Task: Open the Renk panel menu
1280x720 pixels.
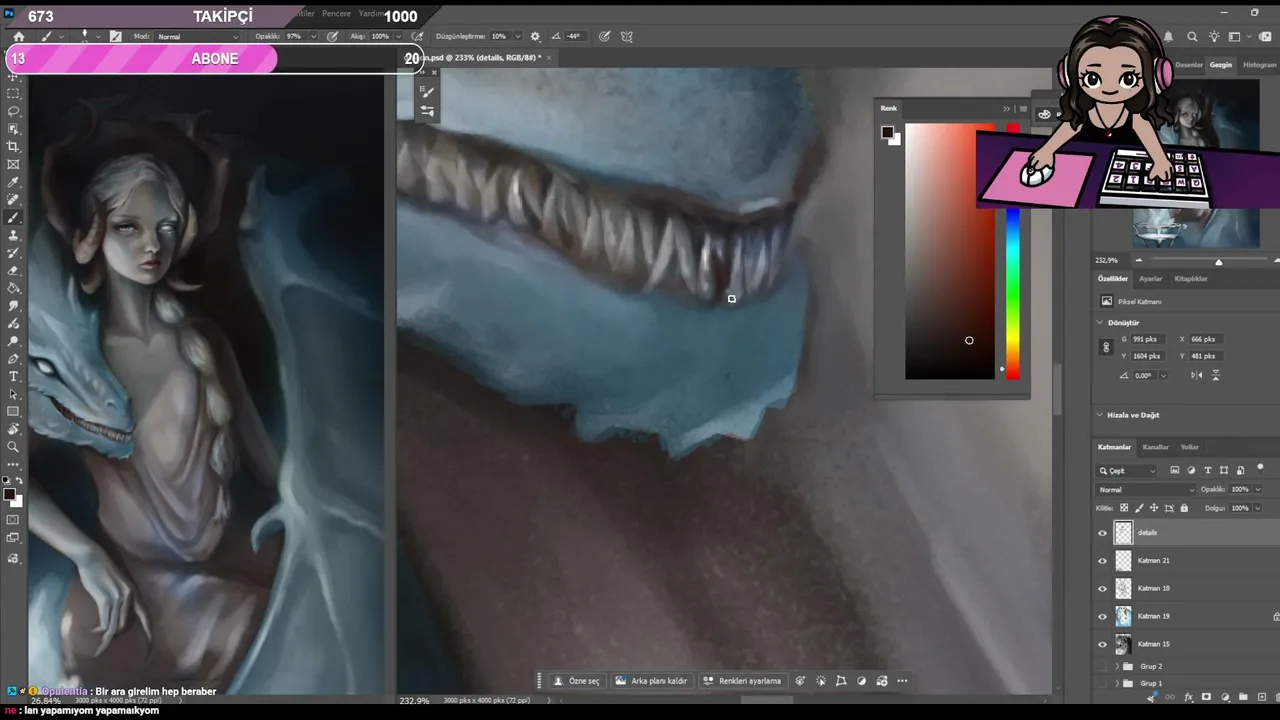Action: click(x=1023, y=108)
